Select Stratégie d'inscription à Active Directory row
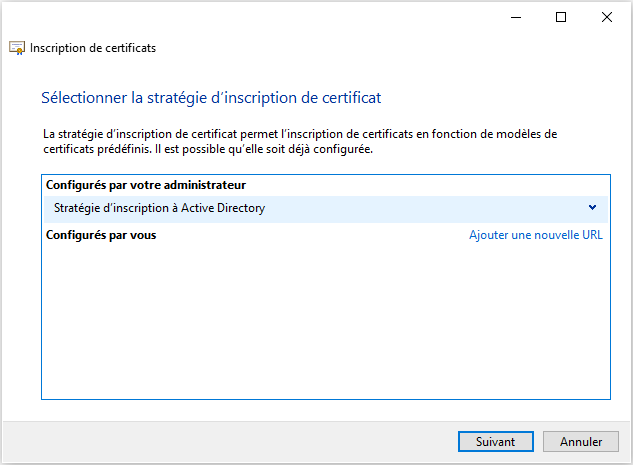Image resolution: width=633 pixels, height=465 pixels. [300, 208]
